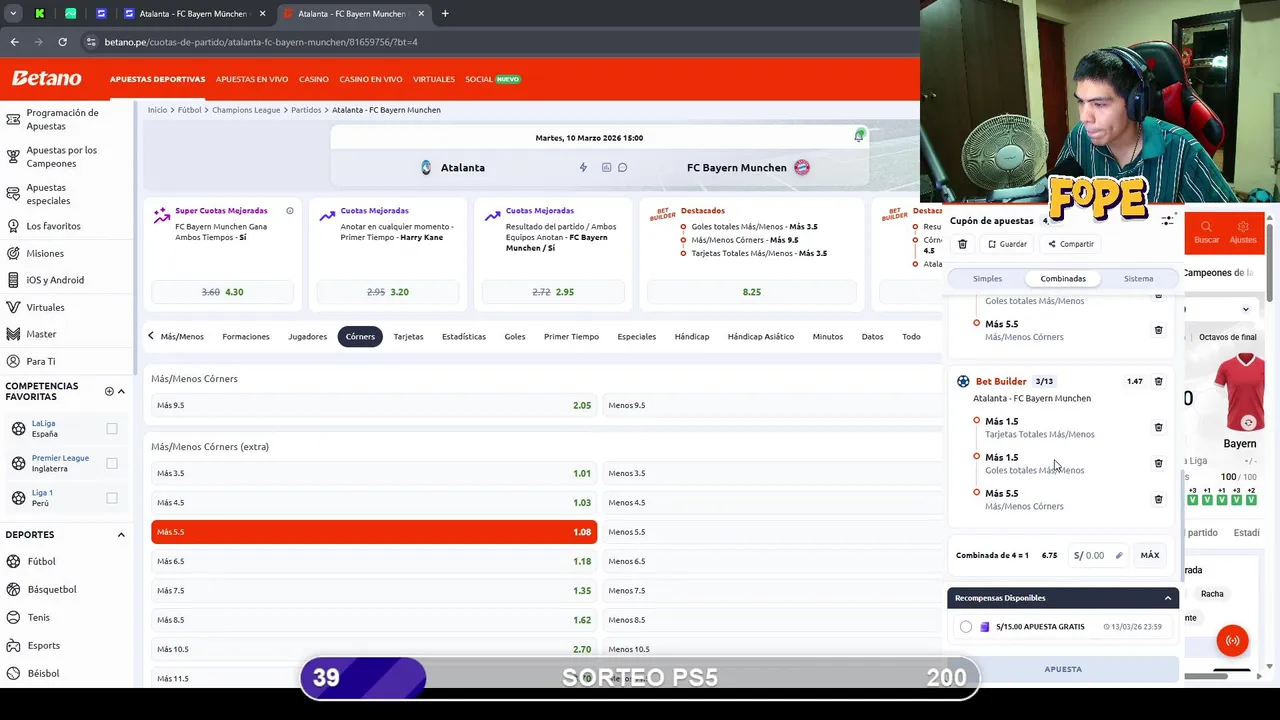1280x720 pixels.
Task: Select the S/15.00 Apuesta Gratis radio button
Action: [966, 627]
